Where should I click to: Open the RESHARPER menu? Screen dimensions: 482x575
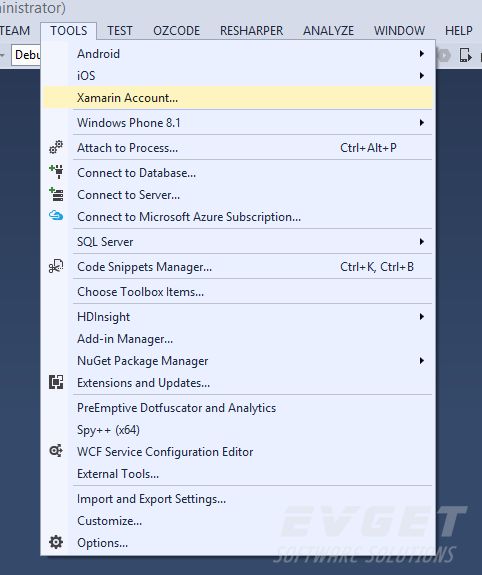(252, 30)
